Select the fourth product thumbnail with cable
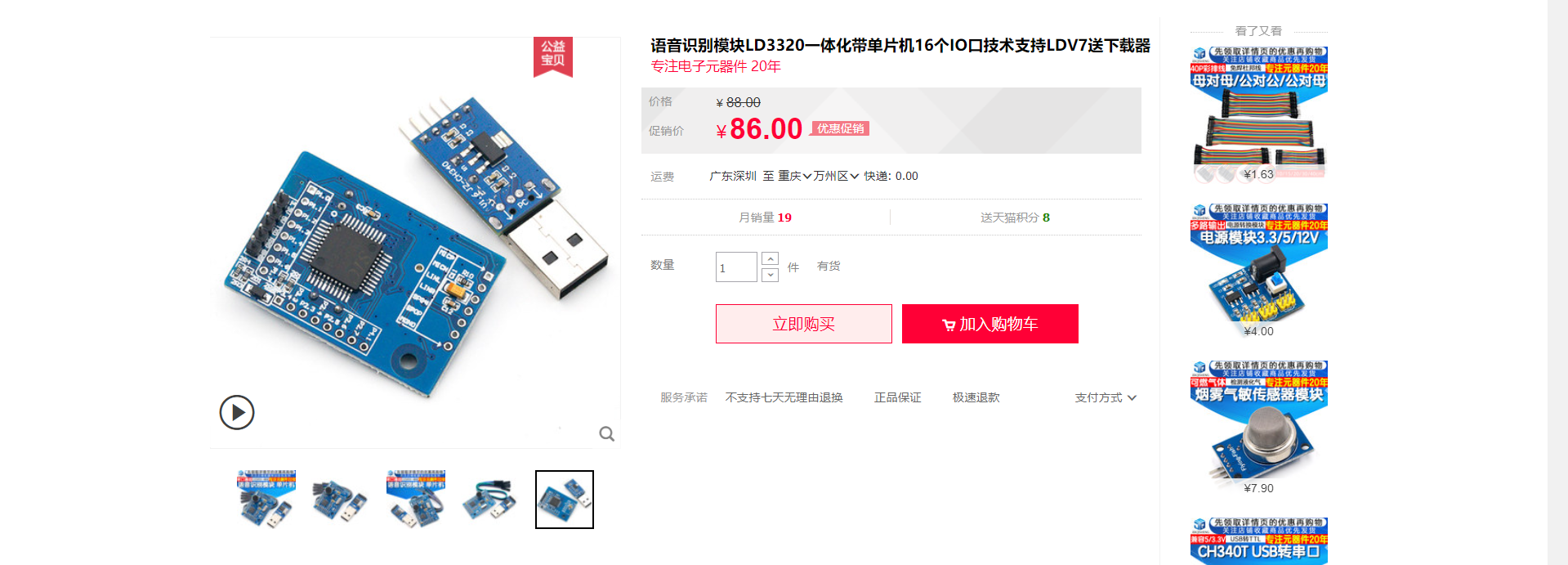1568x565 pixels. pos(490,500)
